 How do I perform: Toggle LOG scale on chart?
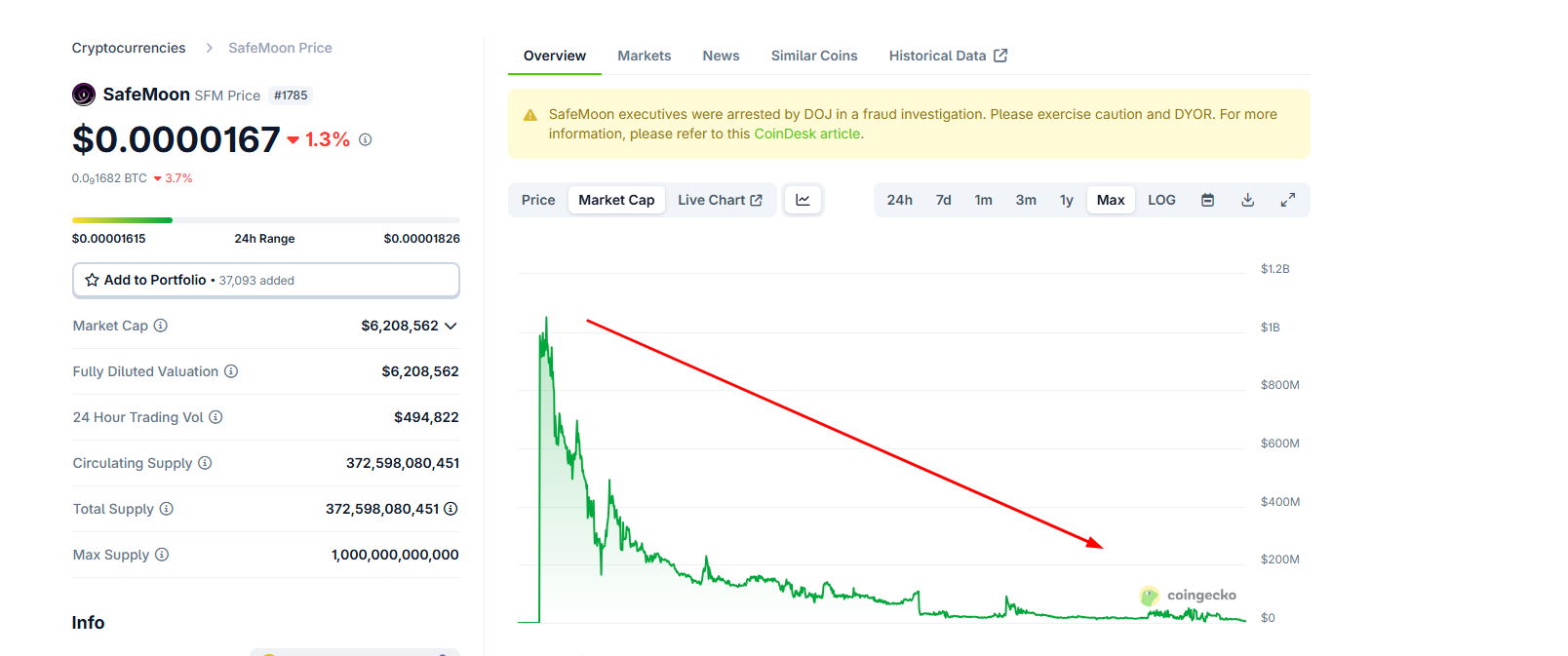(1161, 200)
